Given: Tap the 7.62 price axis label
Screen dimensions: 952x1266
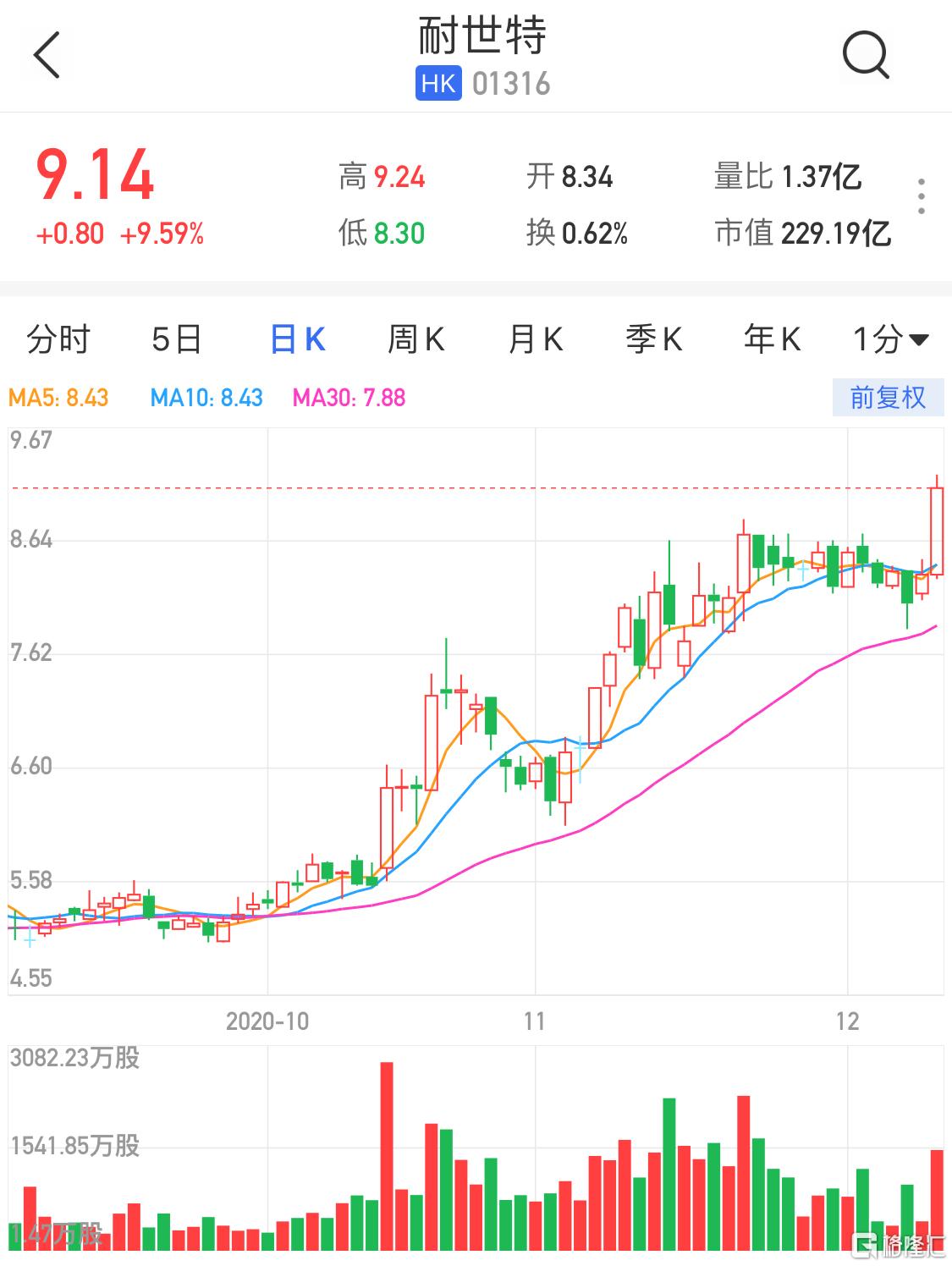Looking at the screenshot, I should pyautogui.click(x=30, y=652).
